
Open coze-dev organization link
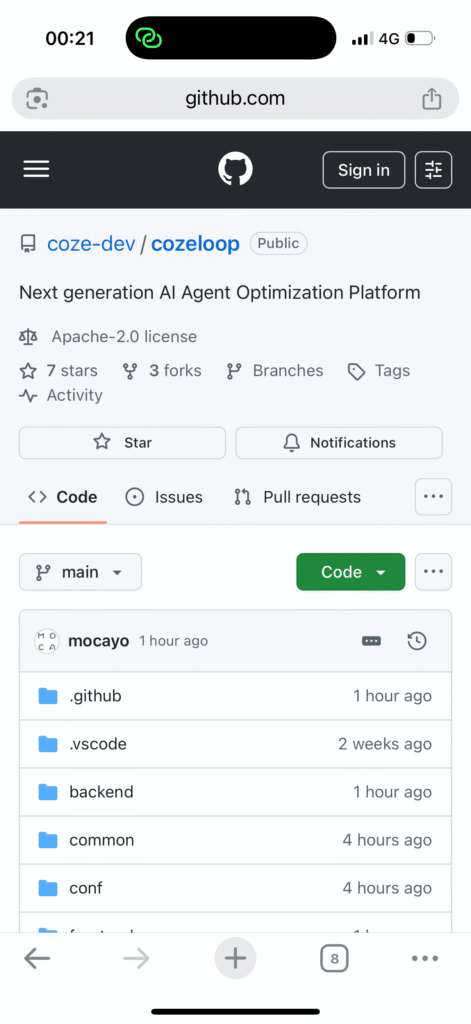[x=91, y=244]
